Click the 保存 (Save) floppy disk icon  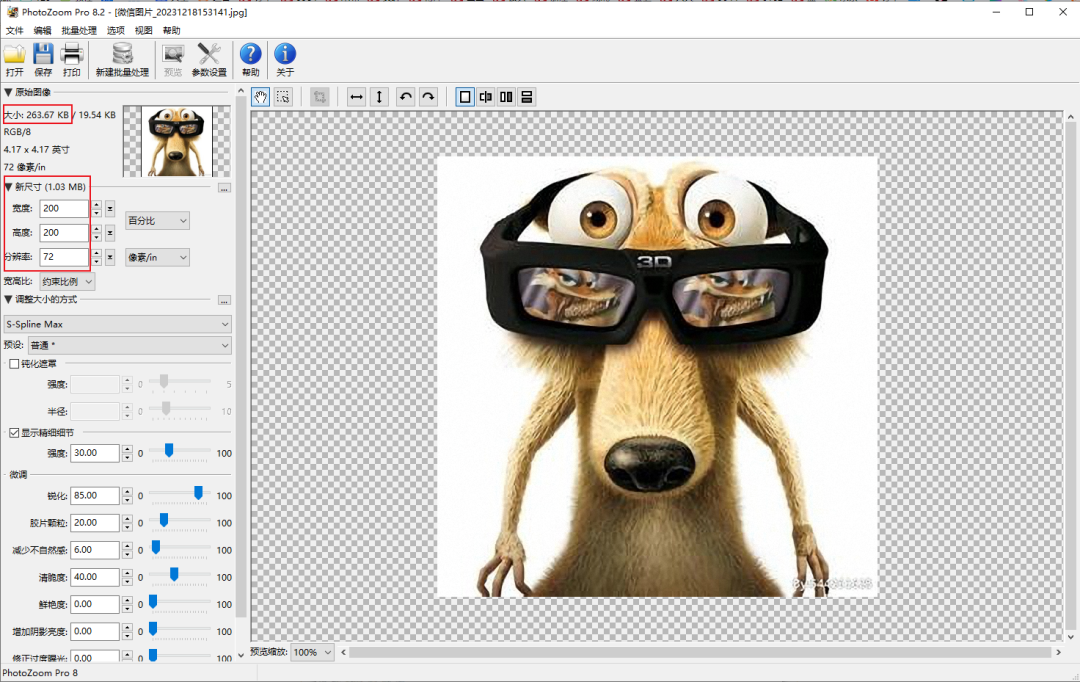[x=43, y=54]
